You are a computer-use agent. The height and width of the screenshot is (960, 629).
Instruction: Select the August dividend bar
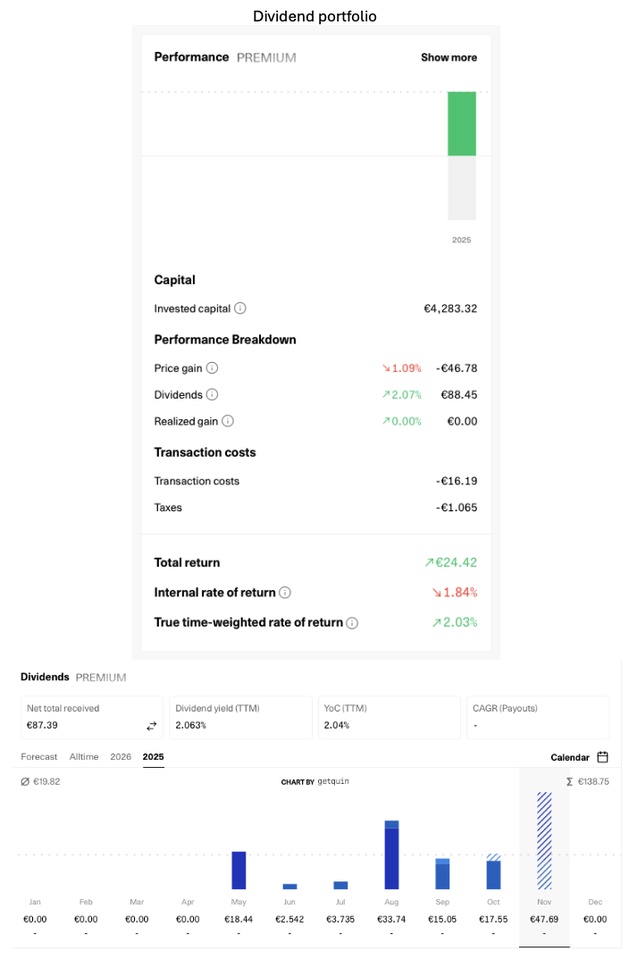391,855
